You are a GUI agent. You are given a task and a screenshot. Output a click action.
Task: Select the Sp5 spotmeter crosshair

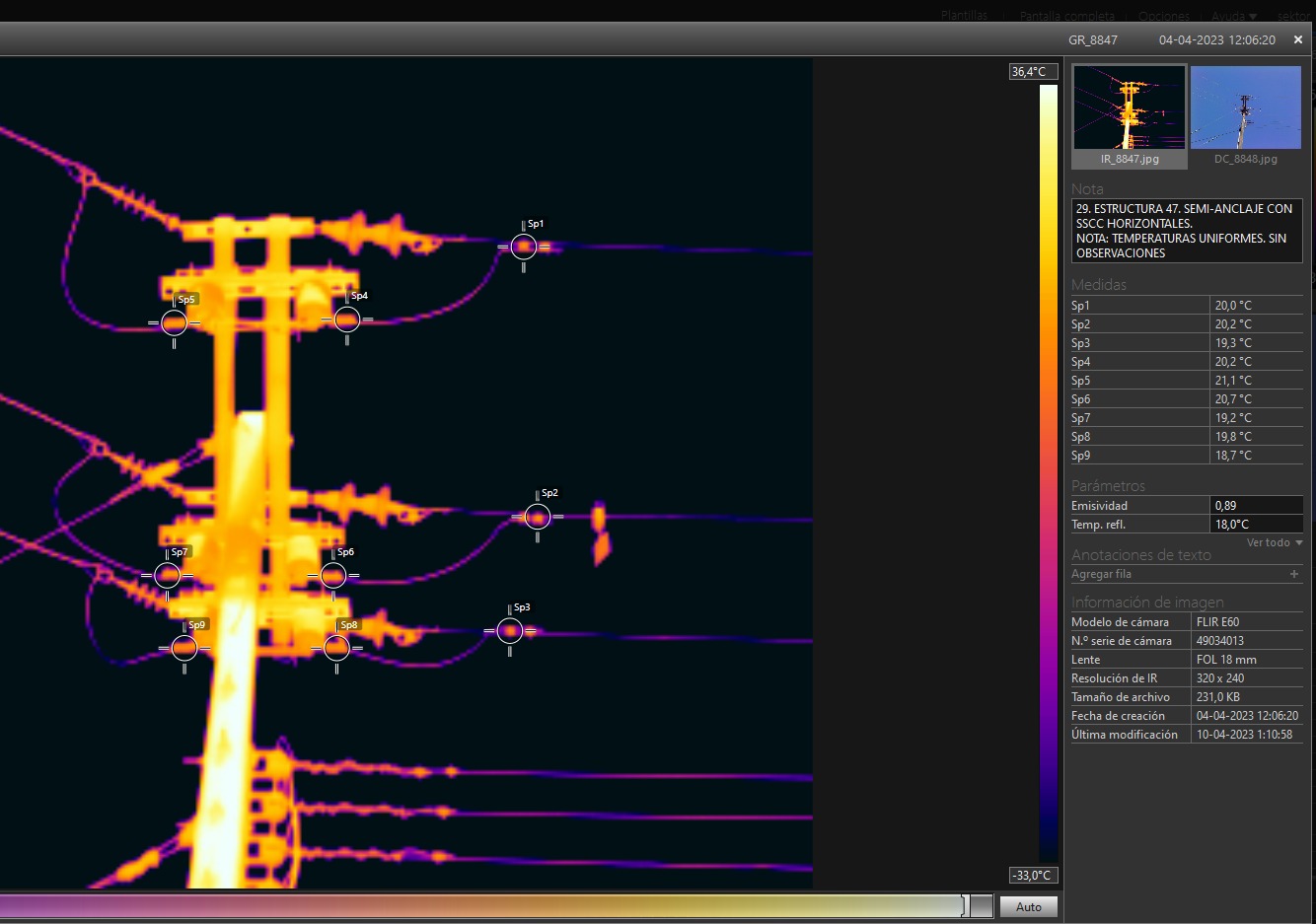[x=175, y=322]
